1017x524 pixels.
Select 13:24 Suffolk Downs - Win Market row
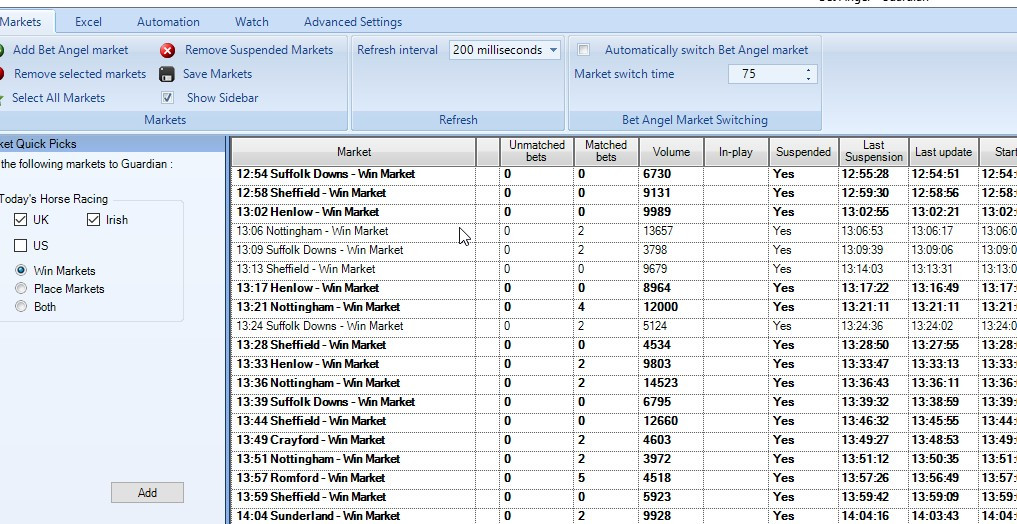(624, 326)
